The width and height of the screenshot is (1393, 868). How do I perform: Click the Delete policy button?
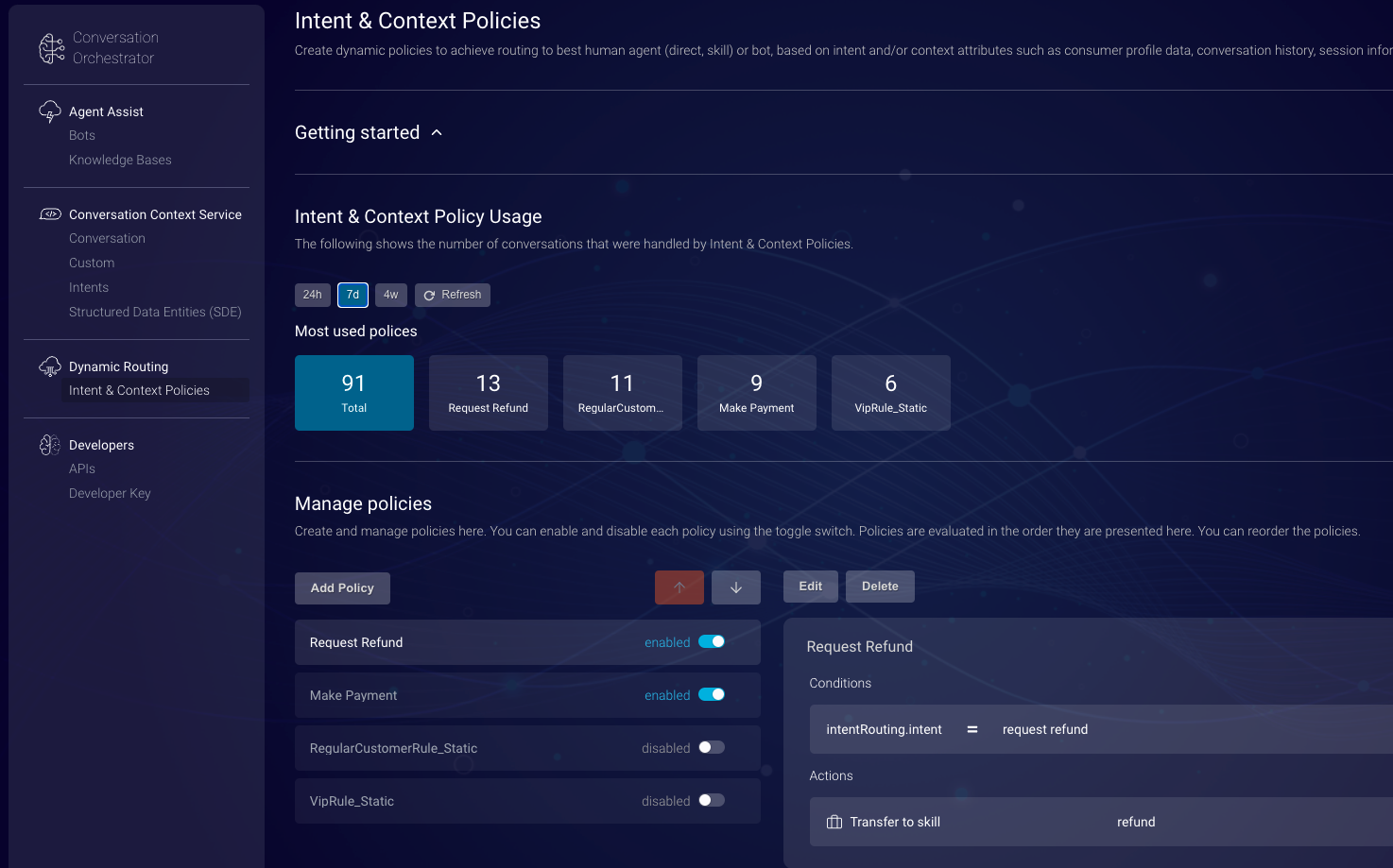[880, 587]
